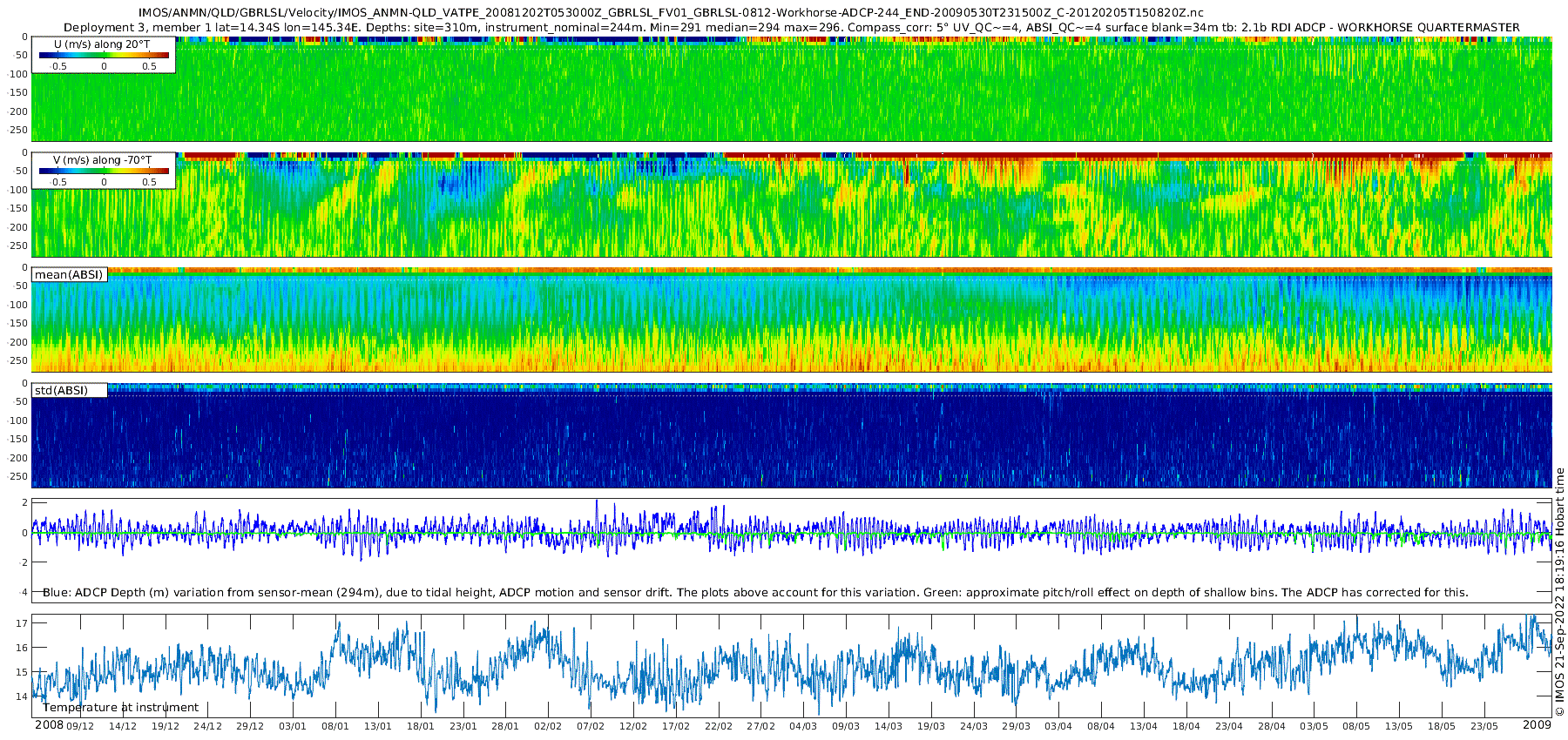The width and height of the screenshot is (1568, 740).
Task: Select the mean(ABSI) panel label
Action: (x=69, y=275)
